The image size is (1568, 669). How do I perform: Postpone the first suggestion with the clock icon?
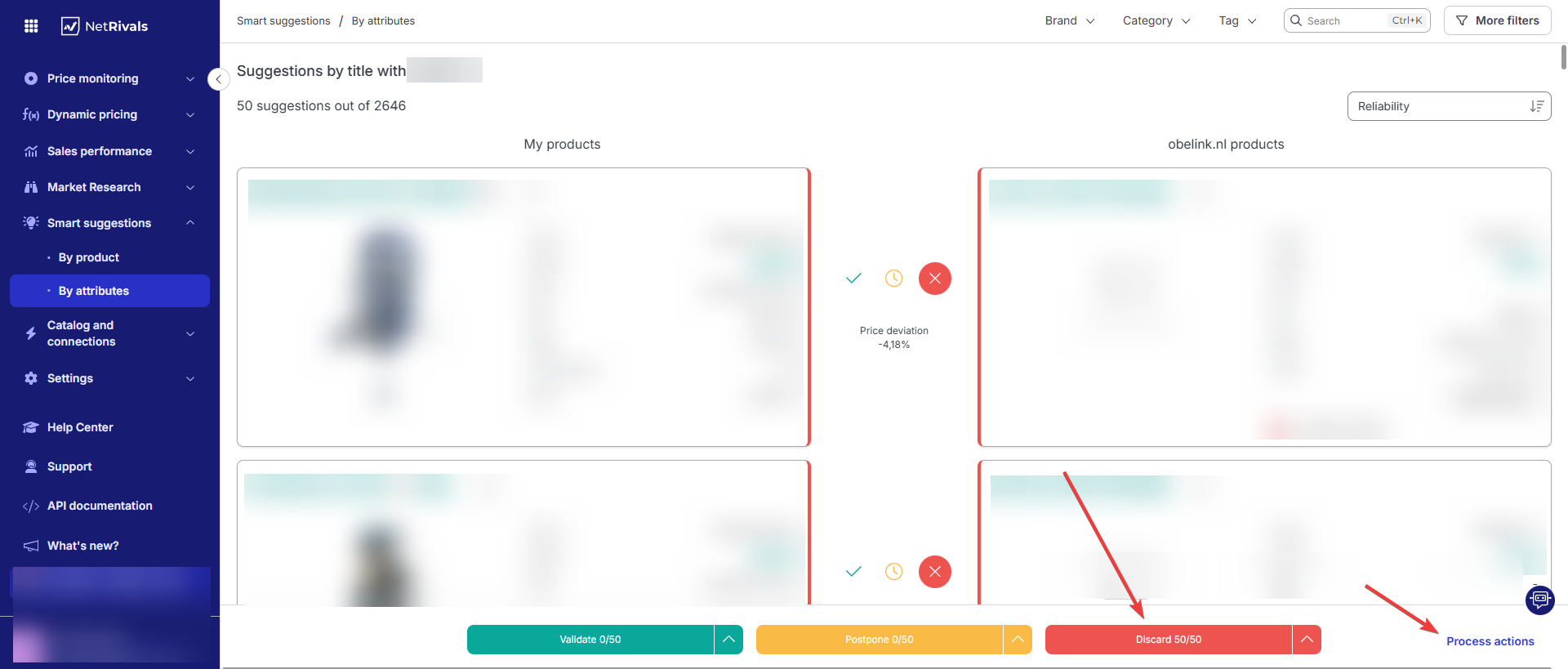tap(894, 279)
